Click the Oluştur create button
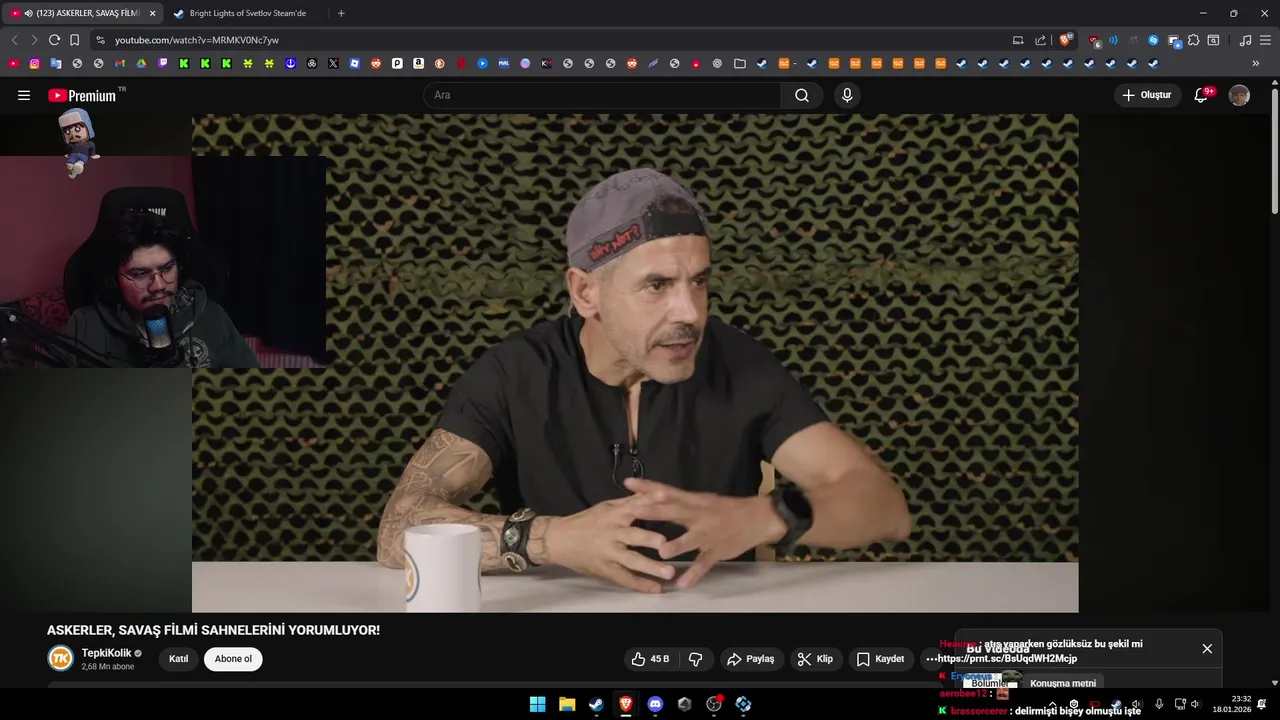The height and width of the screenshot is (720, 1280). (1148, 95)
